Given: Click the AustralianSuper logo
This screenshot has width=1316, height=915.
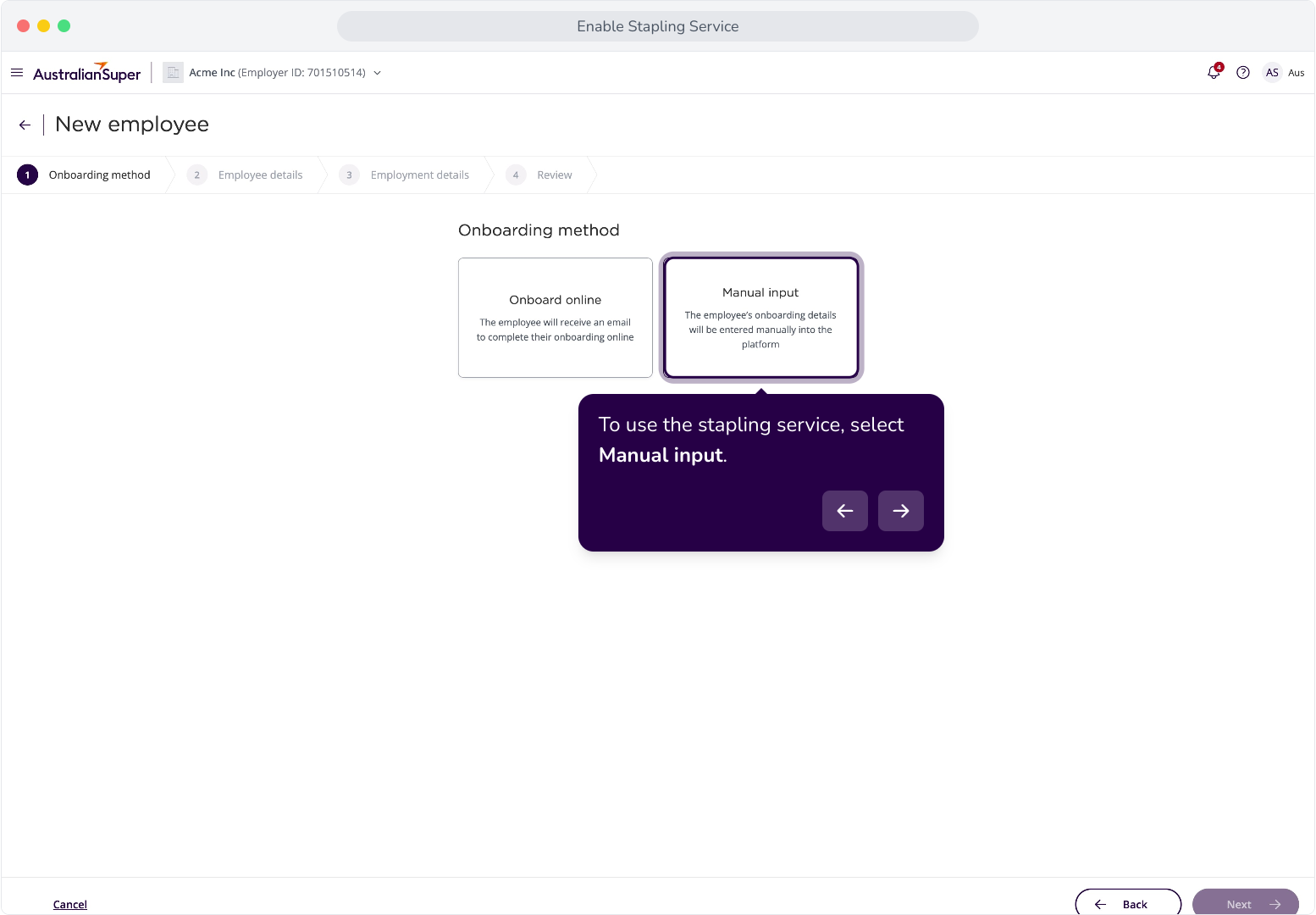Looking at the screenshot, I should point(87,73).
